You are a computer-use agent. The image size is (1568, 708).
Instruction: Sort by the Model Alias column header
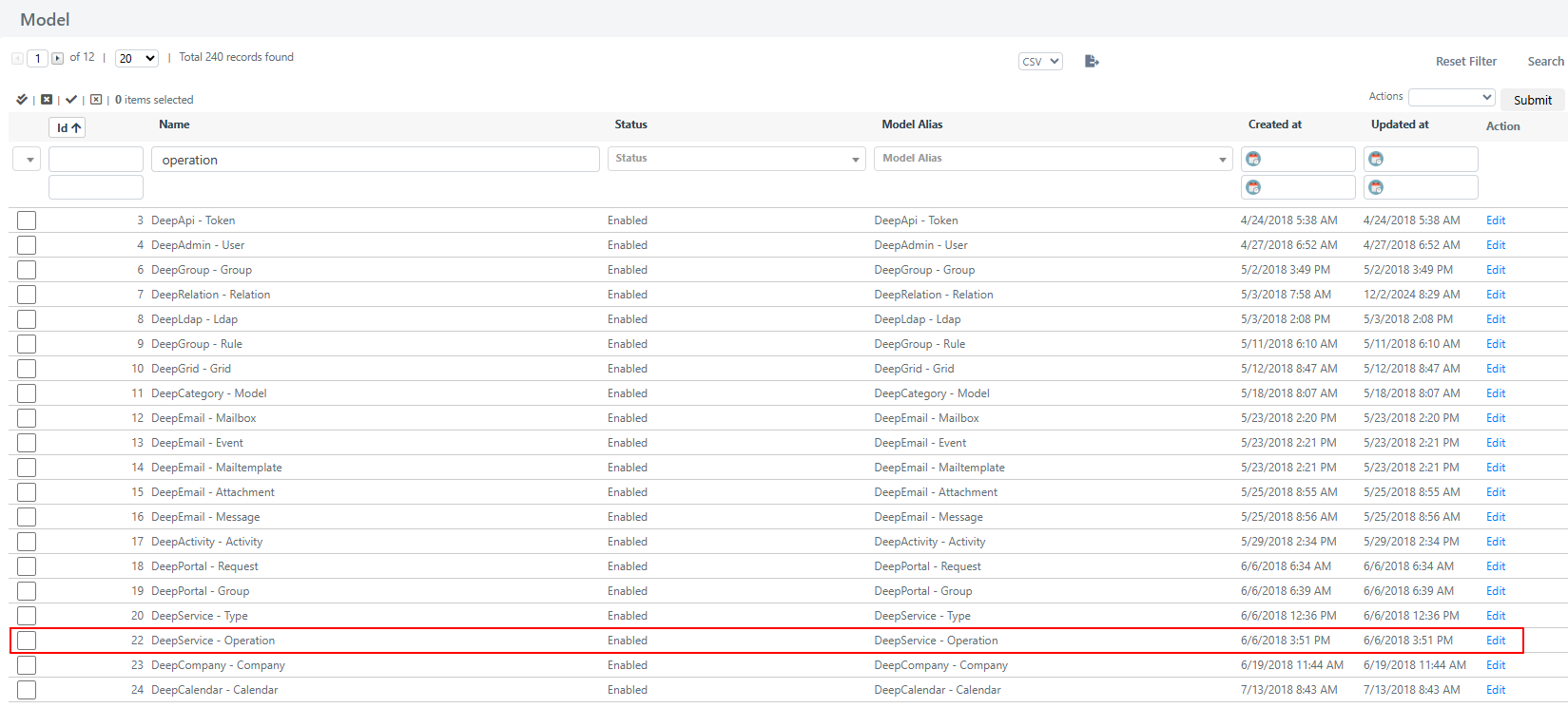coord(912,124)
